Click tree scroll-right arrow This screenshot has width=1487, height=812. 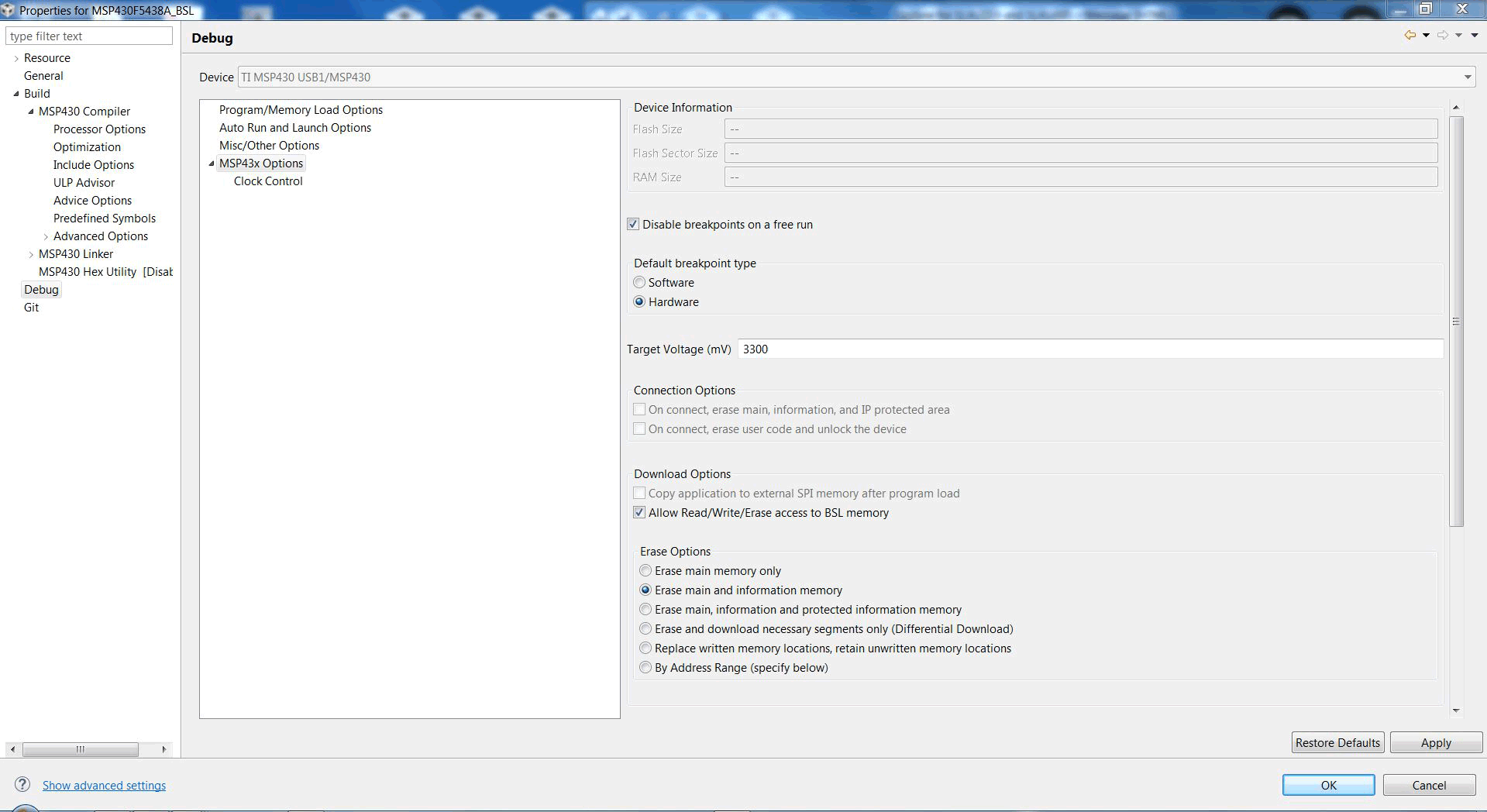coord(164,749)
